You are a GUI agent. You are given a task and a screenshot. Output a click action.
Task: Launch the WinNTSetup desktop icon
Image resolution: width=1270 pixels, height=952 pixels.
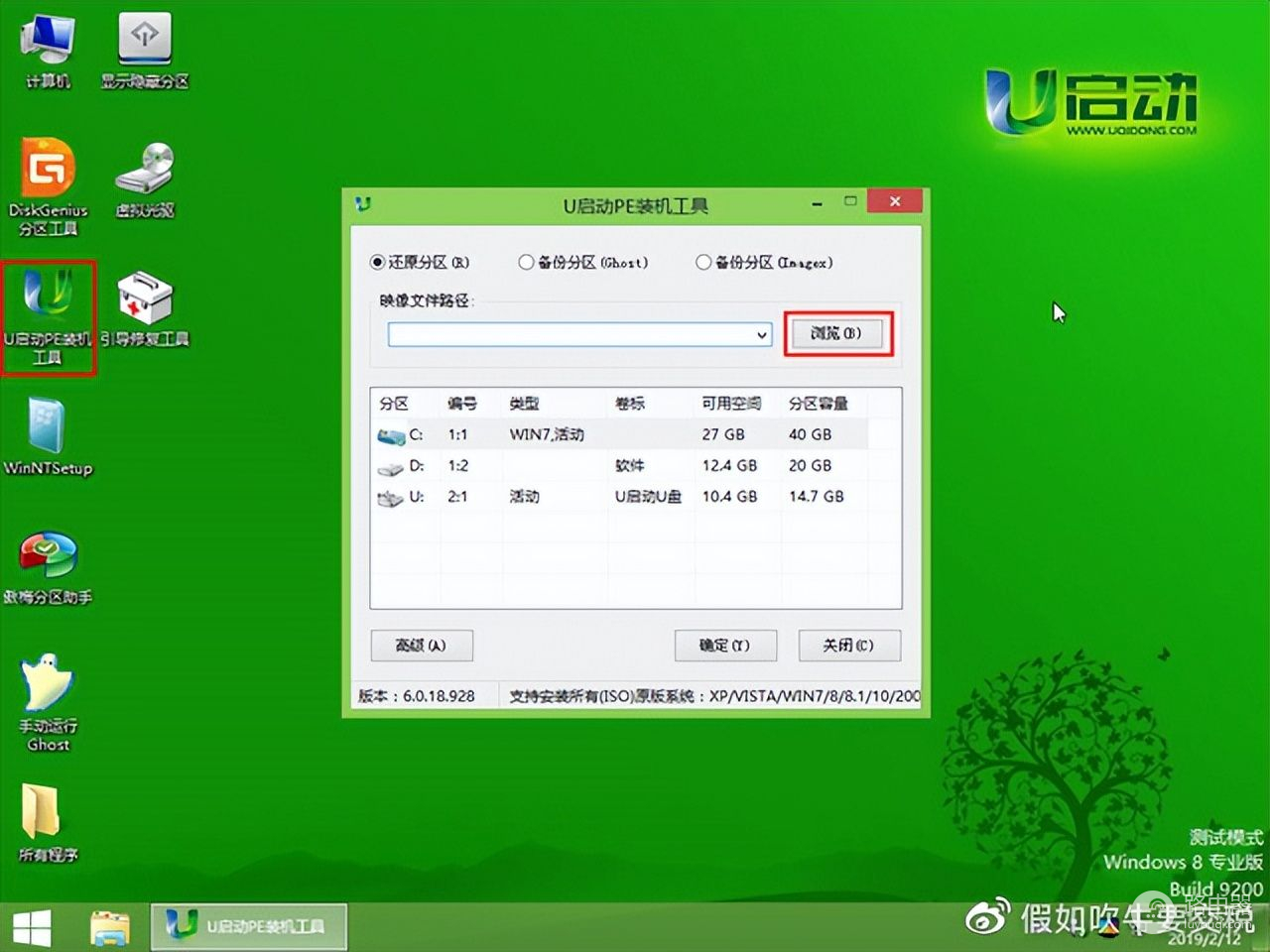(x=48, y=436)
